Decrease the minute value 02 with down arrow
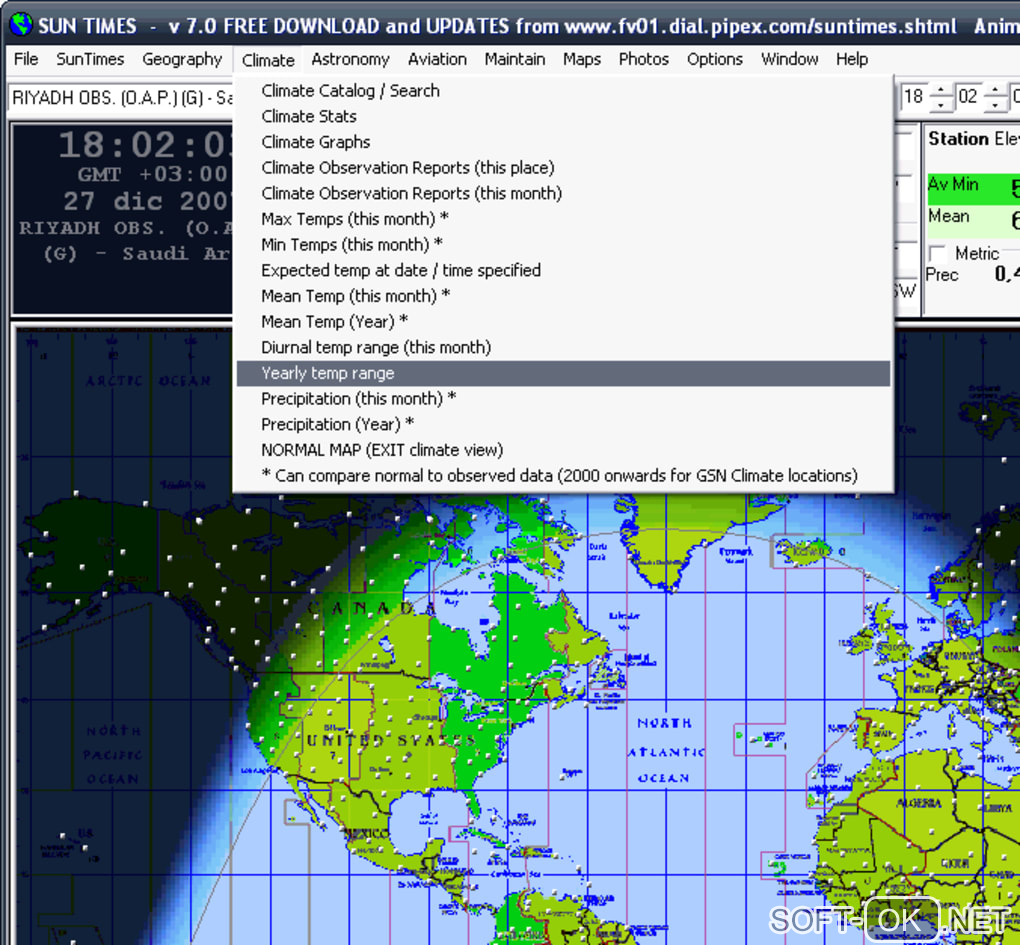Image resolution: width=1020 pixels, height=945 pixels. tap(995, 105)
